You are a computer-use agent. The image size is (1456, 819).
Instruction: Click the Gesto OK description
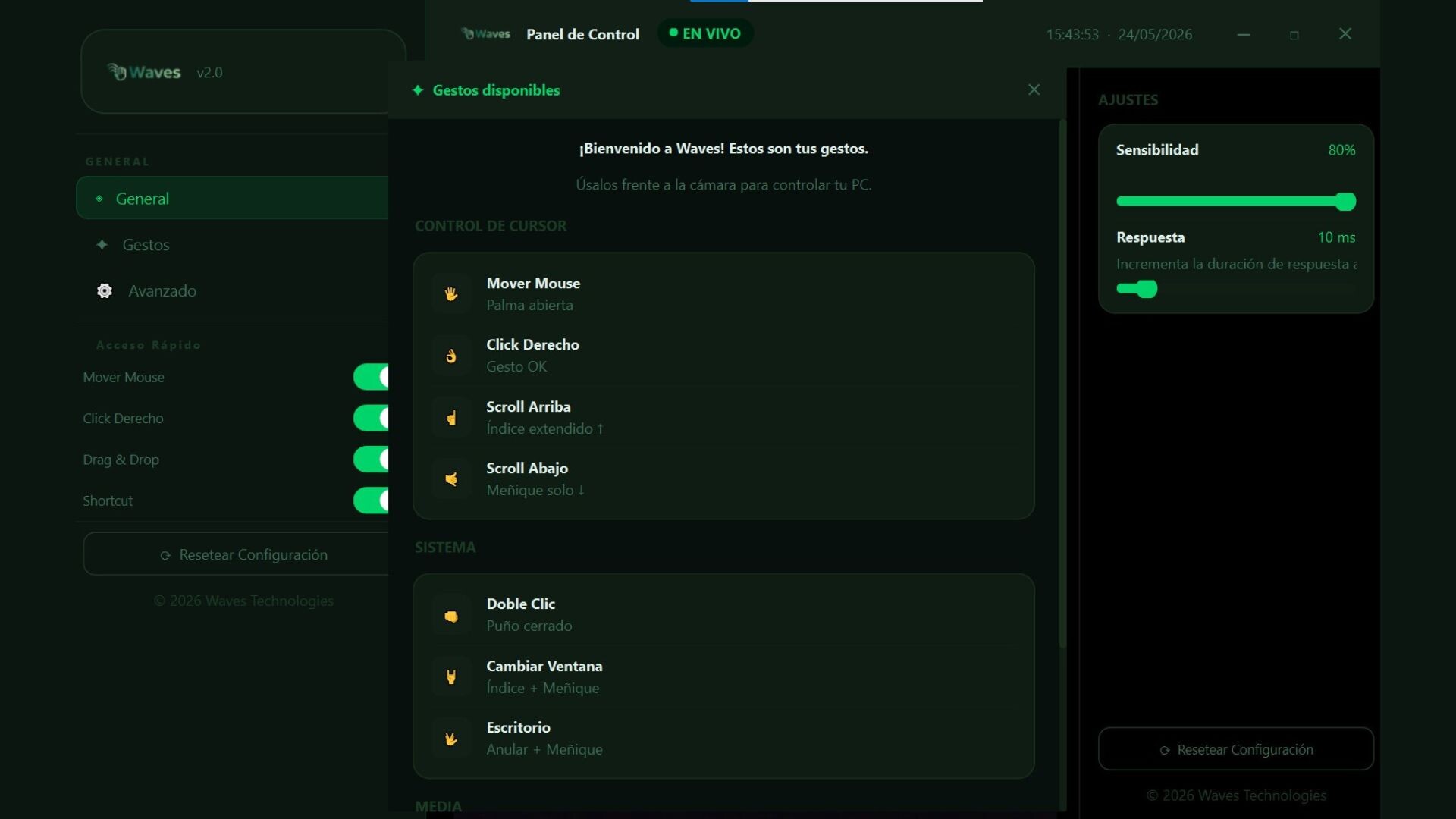[x=516, y=367]
